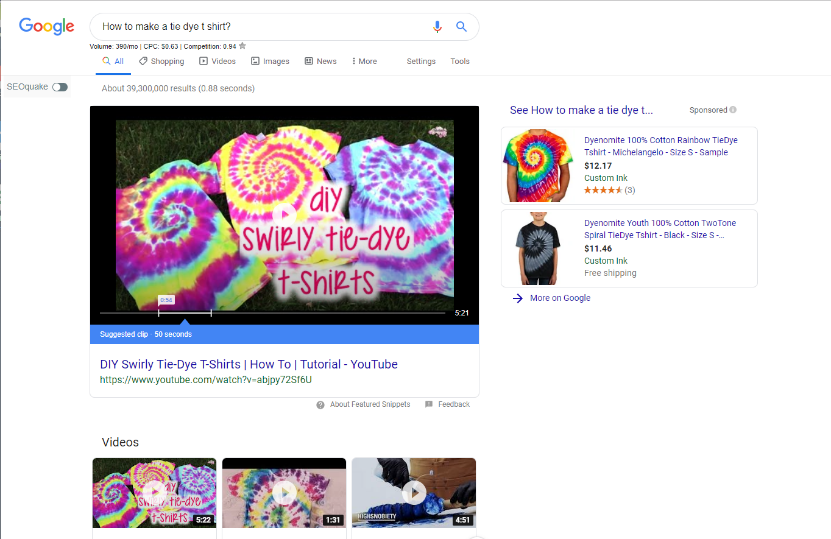The height and width of the screenshot is (539, 831).
Task: Click the Videos section heading
Action: click(120, 443)
